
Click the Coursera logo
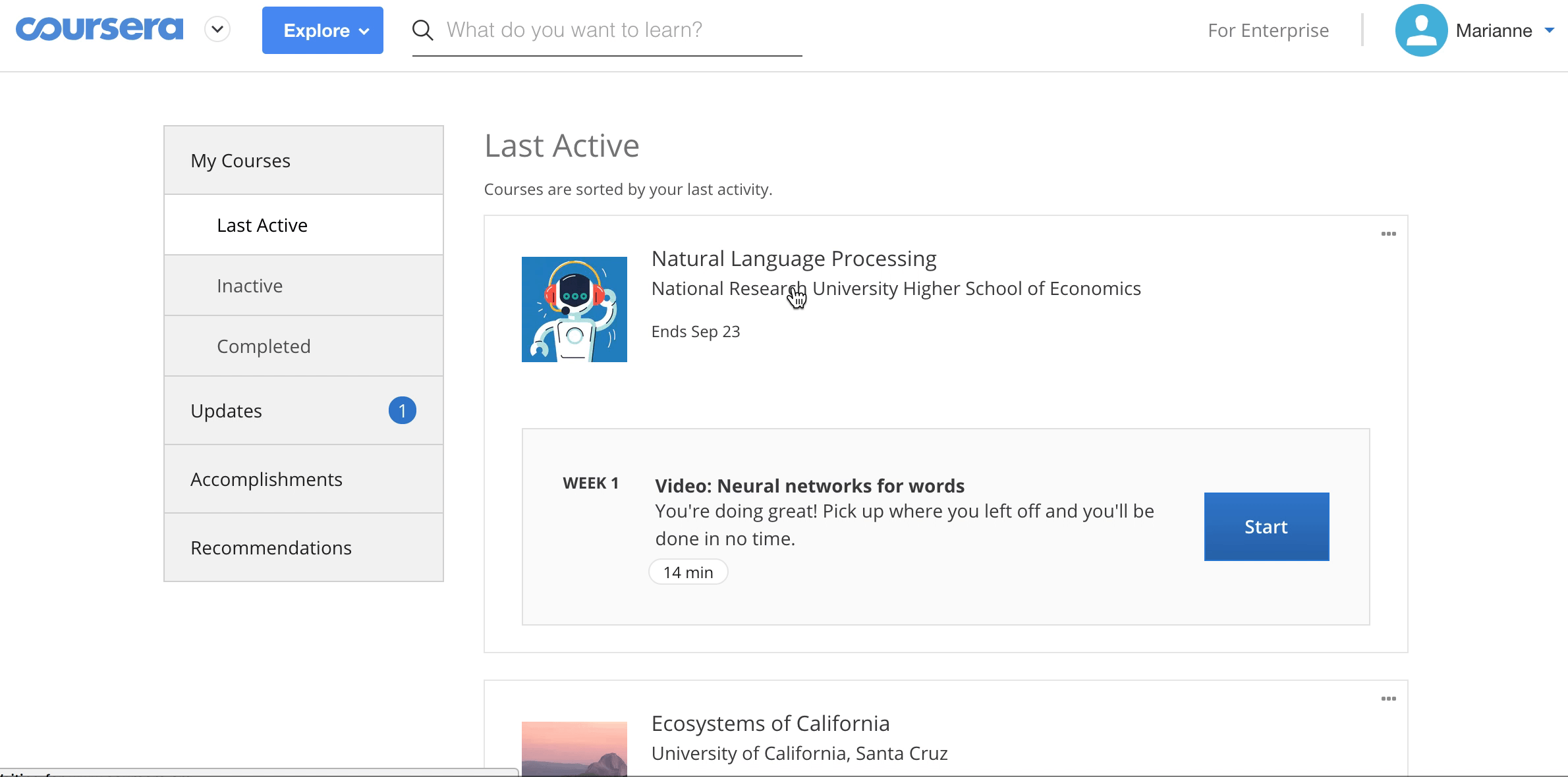[x=99, y=30]
